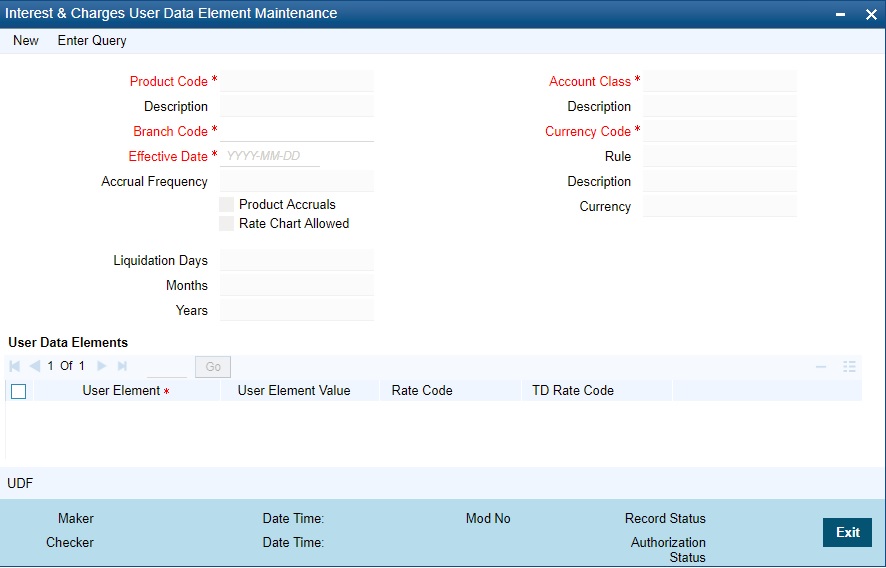The image size is (886, 568).
Task: Click the Checker label in footer
Action: tap(70, 543)
